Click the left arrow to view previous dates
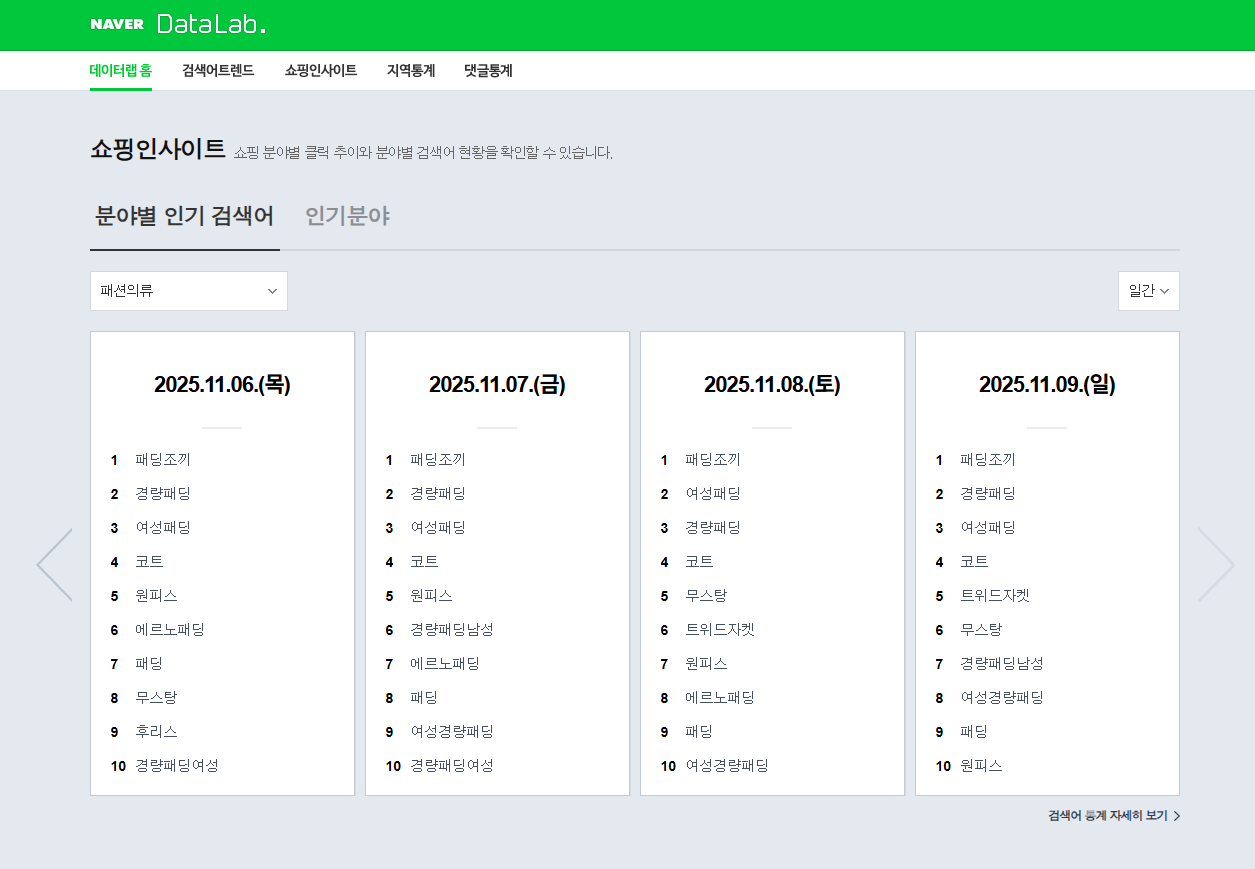 click(x=54, y=564)
